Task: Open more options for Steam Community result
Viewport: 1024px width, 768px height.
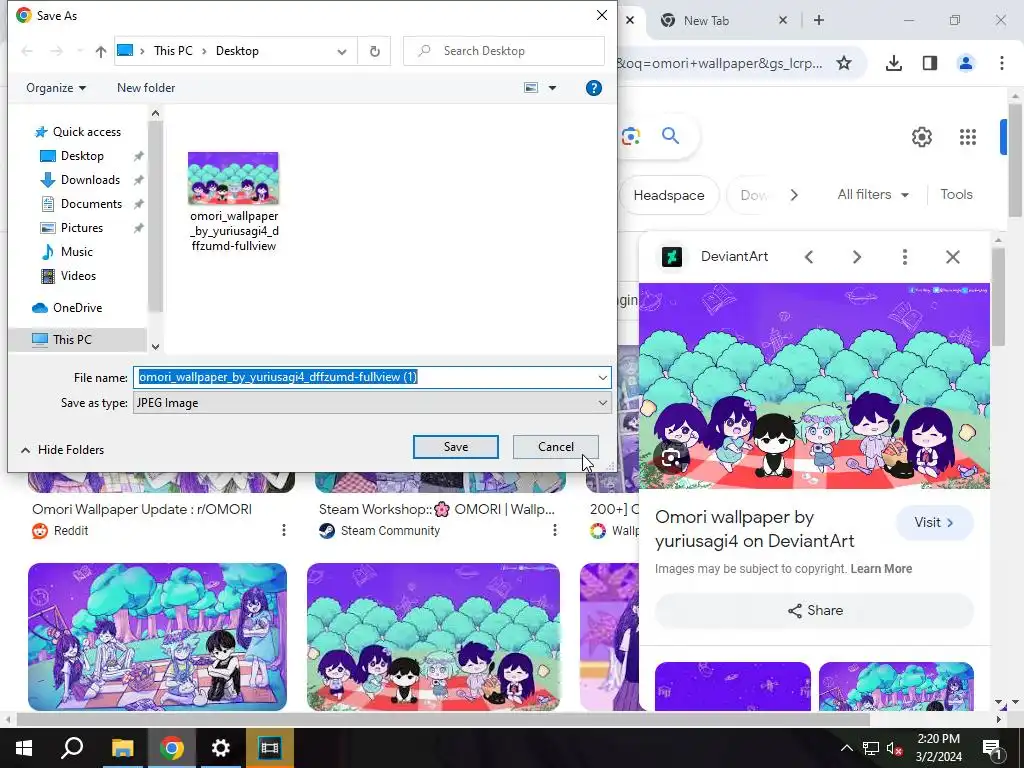Action: click(x=554, y=530)
